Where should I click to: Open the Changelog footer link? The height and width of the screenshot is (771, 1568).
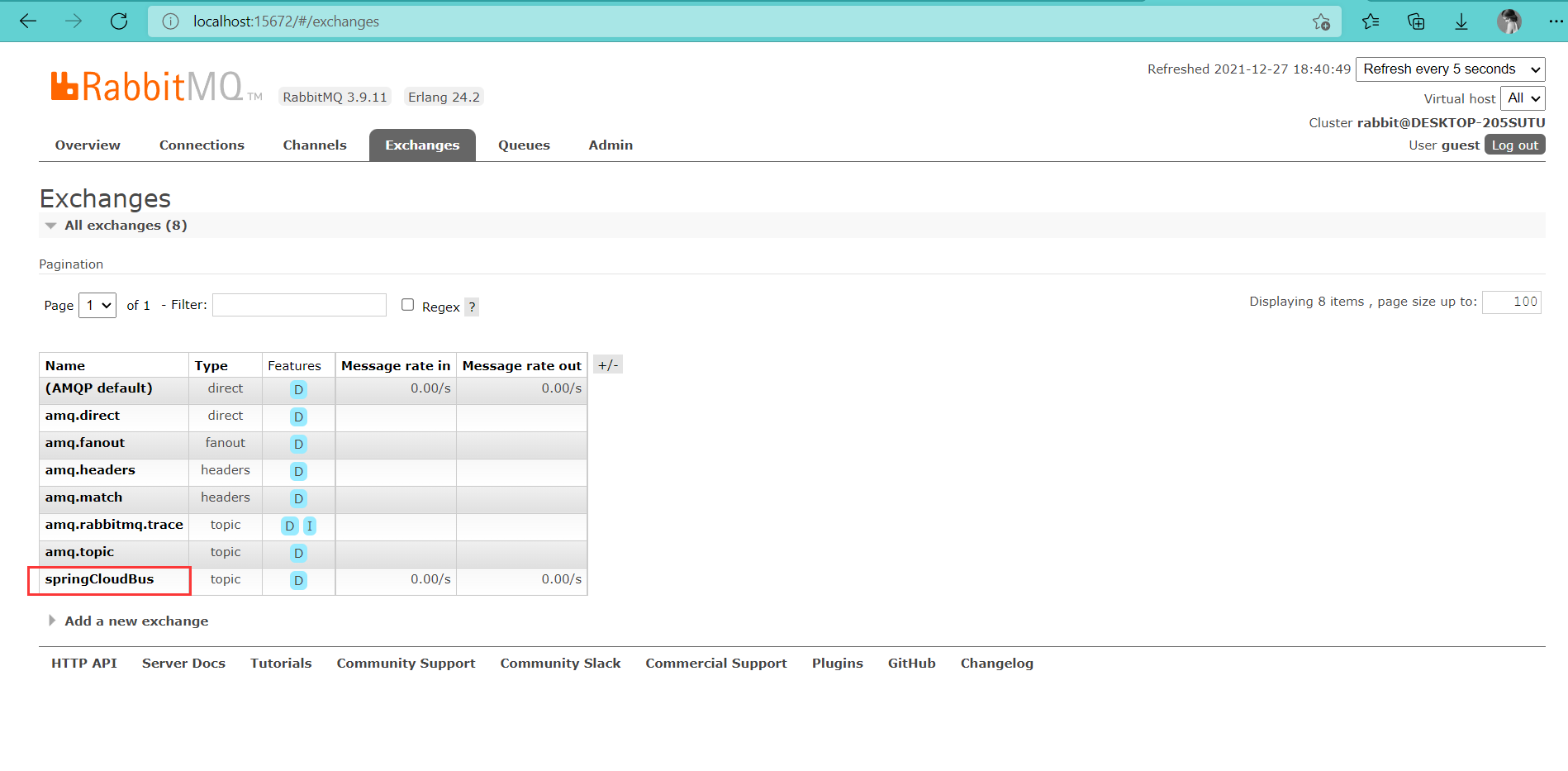click(x=996, y=664)
